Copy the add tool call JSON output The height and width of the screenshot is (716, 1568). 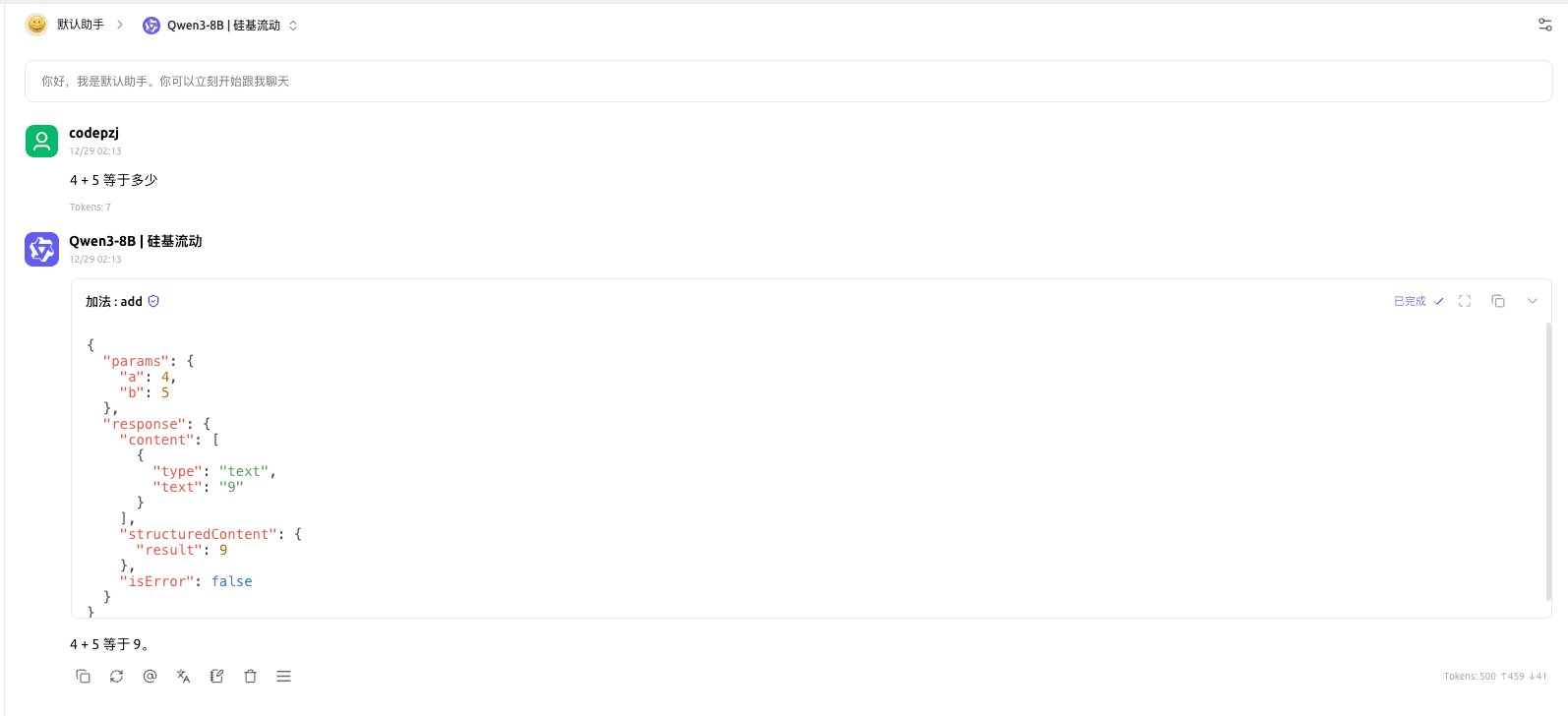tap(1498, 301)
